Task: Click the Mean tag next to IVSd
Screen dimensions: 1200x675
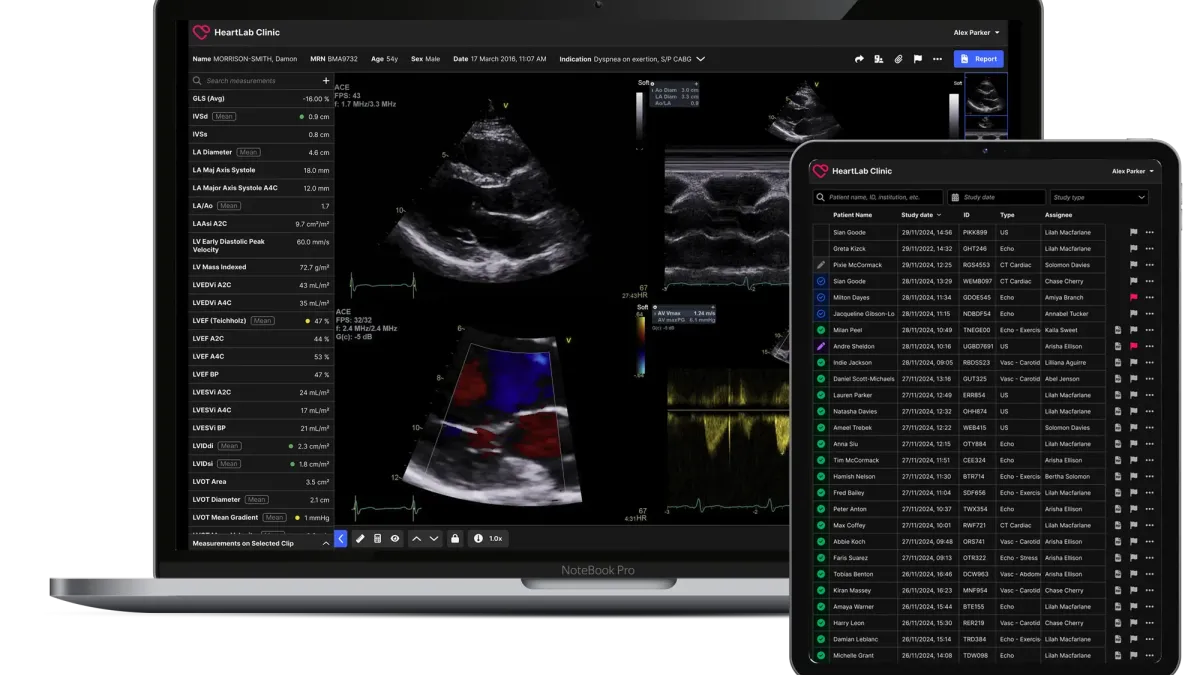Action: click(224, 117)
